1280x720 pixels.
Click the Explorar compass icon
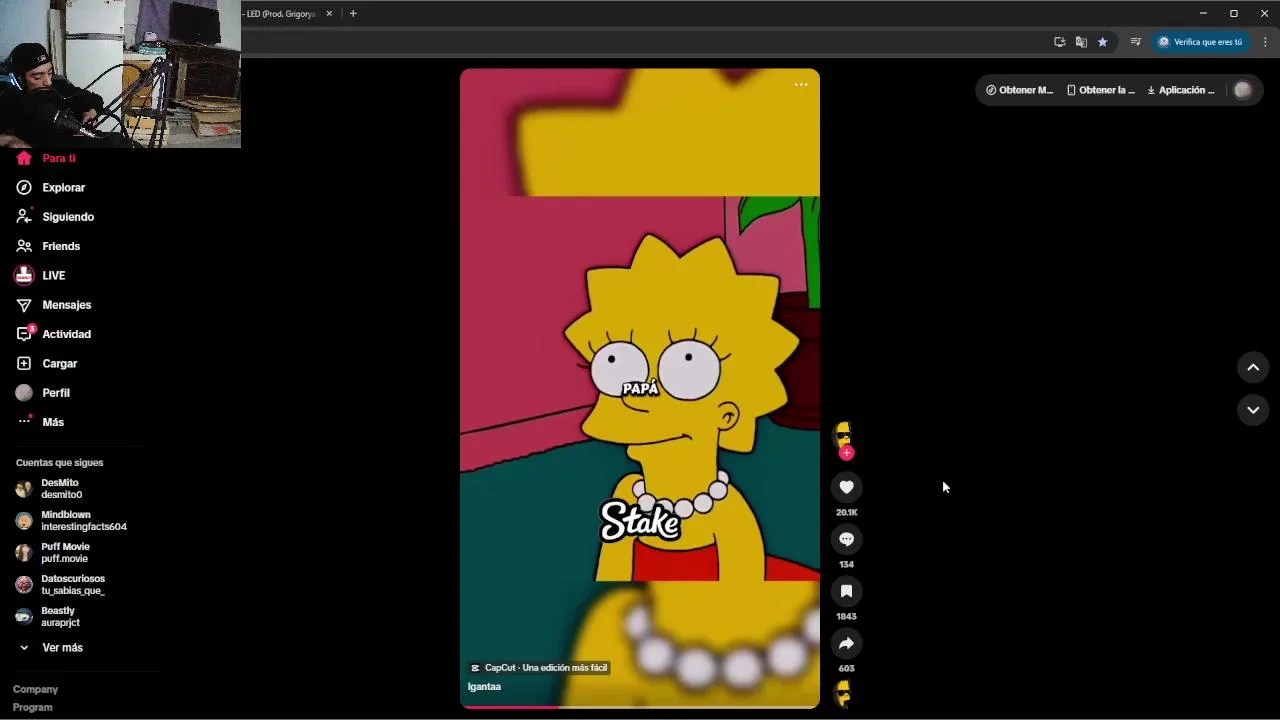pyautogui.click(x=24, y=187)
